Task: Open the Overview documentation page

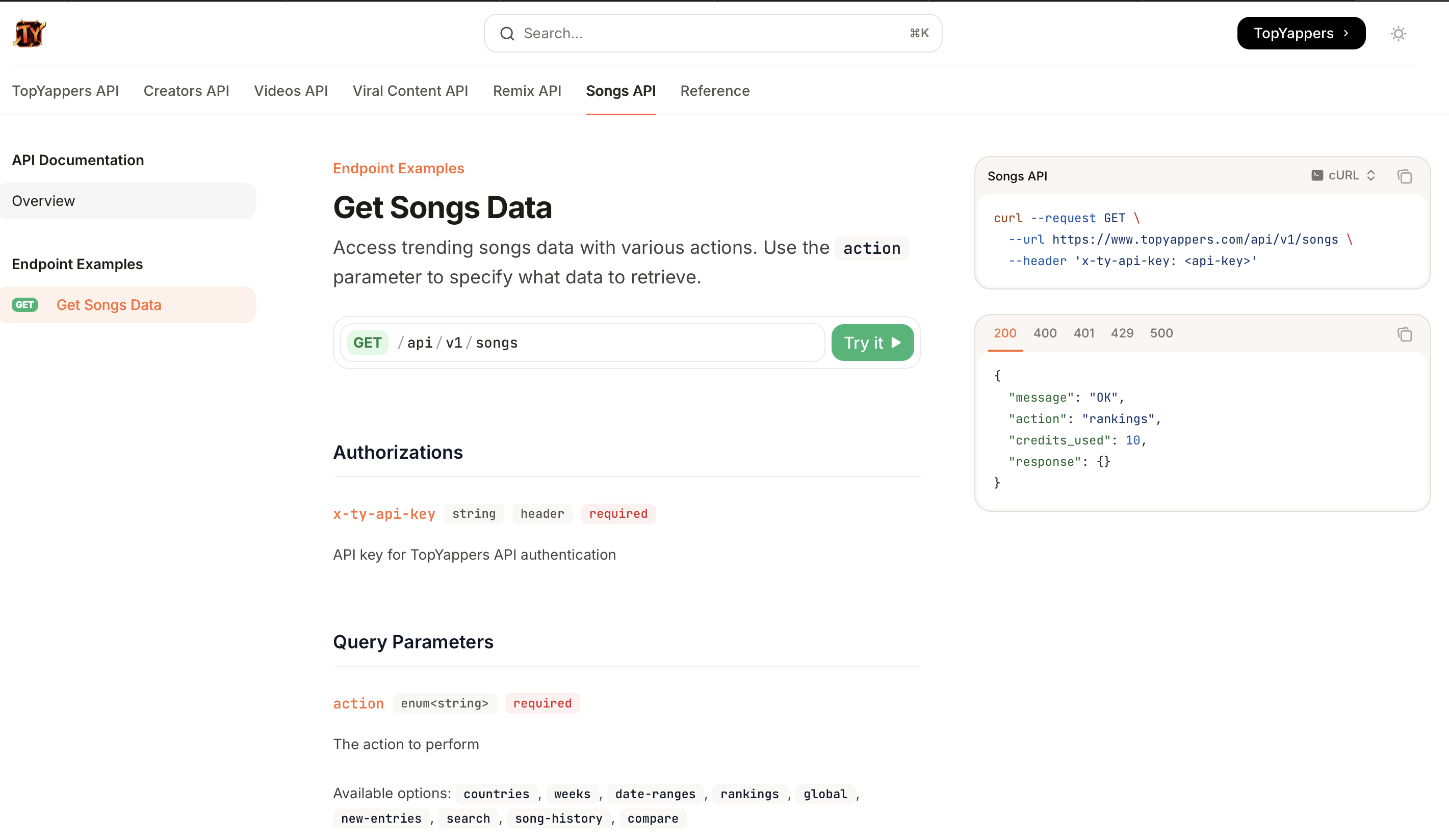Action: tap(43, 201)
